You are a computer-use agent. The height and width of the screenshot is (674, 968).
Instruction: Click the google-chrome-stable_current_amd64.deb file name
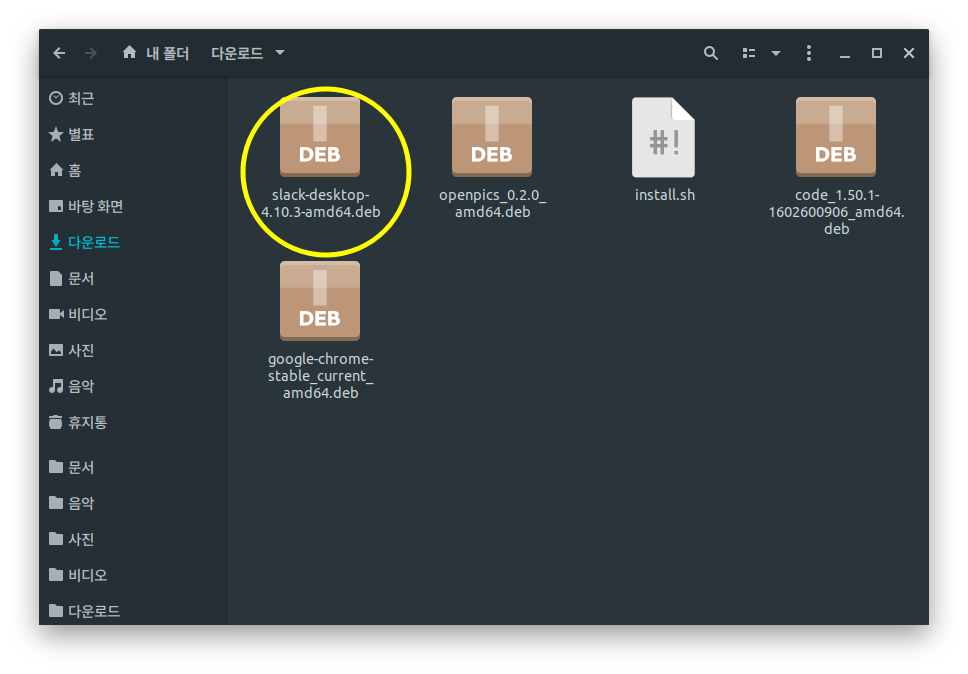(320, 376)
